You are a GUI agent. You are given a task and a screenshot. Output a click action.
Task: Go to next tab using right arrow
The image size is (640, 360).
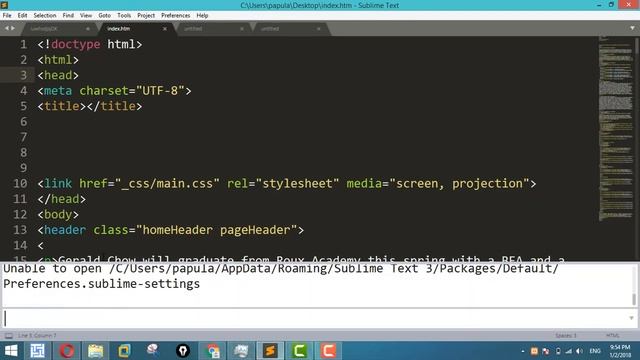13,28
